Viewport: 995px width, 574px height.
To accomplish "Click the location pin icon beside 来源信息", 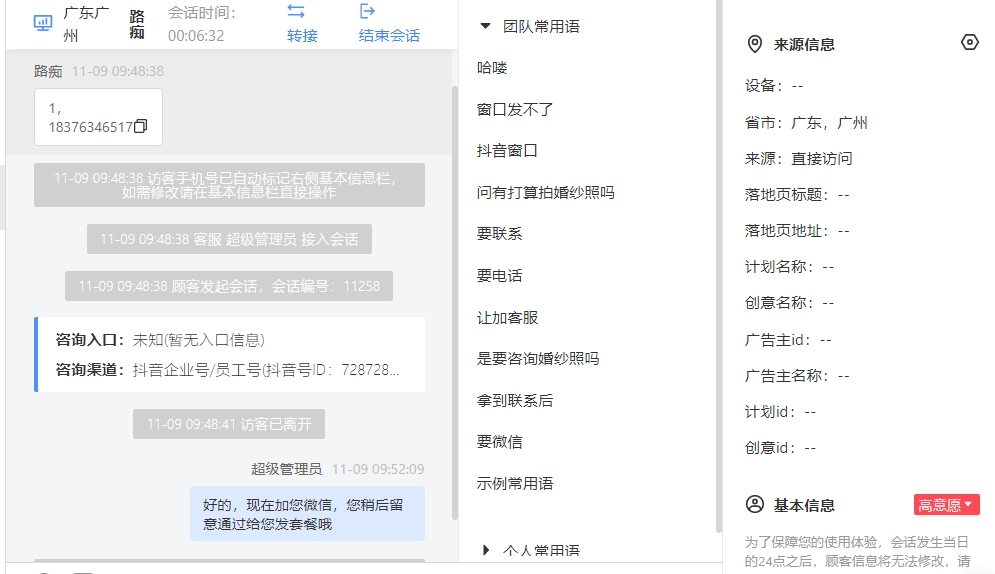I will [x=754, y=44].
